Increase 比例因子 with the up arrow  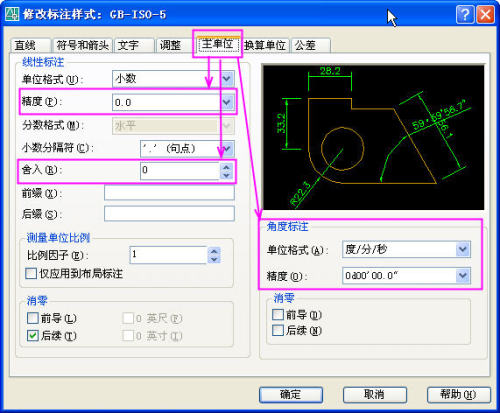(214, 251)
